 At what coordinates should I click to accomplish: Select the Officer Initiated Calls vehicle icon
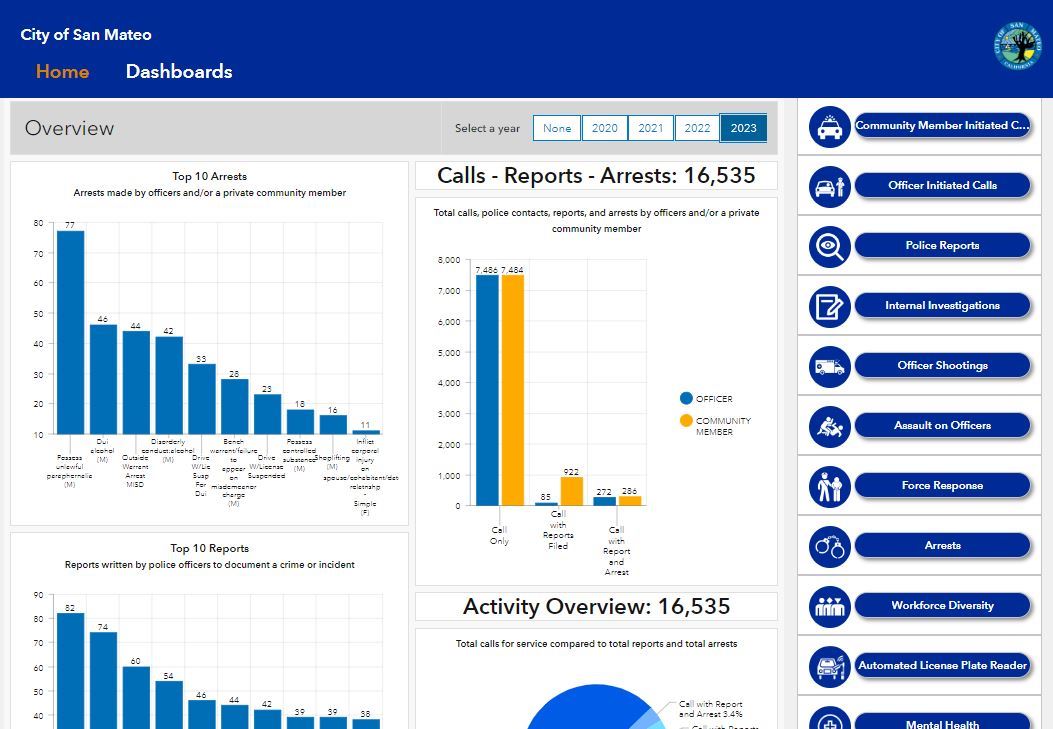click(x=829, y=186)
